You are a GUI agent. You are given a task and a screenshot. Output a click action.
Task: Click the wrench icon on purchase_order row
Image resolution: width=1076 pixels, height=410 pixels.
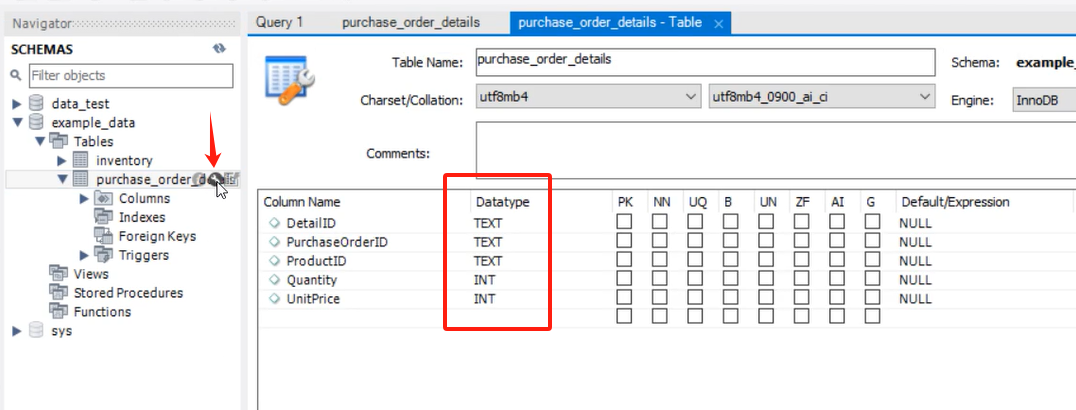coord(215,179)
